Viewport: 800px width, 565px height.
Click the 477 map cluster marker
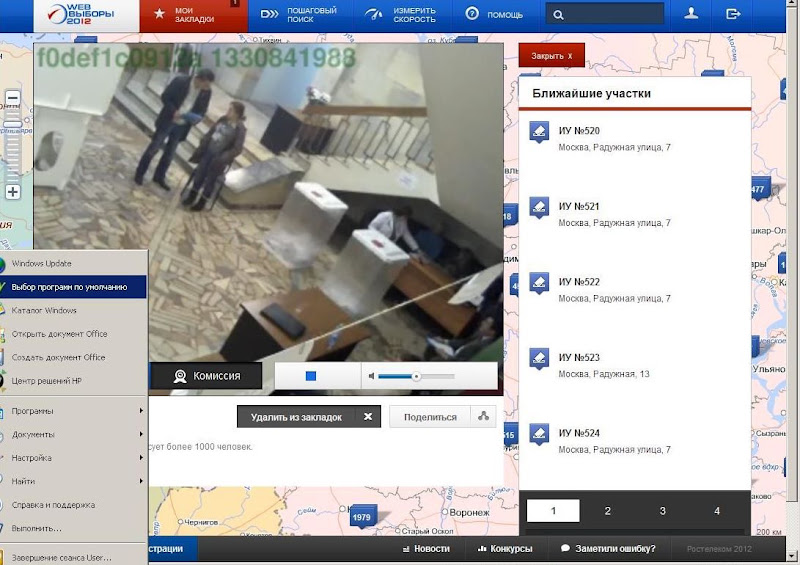759,189
